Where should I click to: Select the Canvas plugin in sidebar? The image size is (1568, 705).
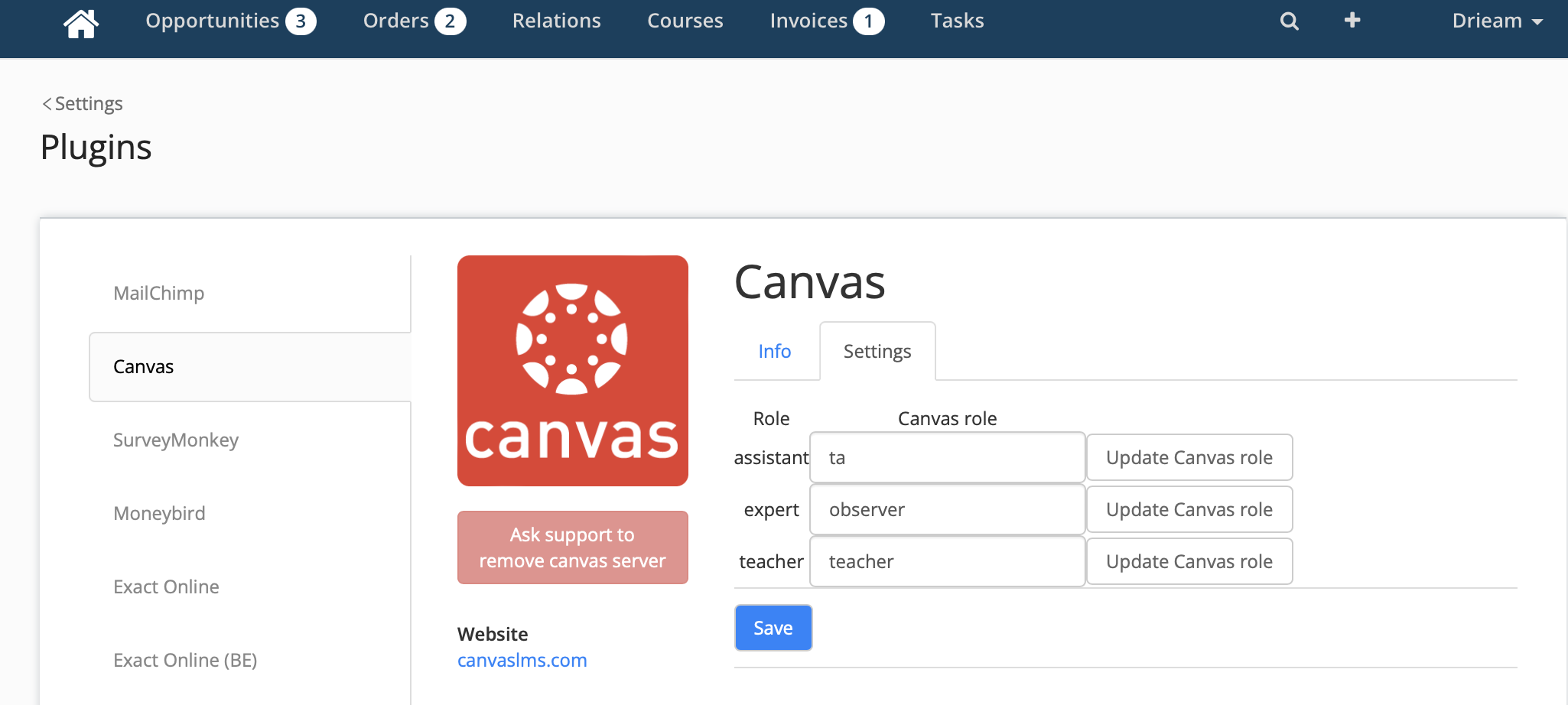pyautogui.click(x=250, y=366)
